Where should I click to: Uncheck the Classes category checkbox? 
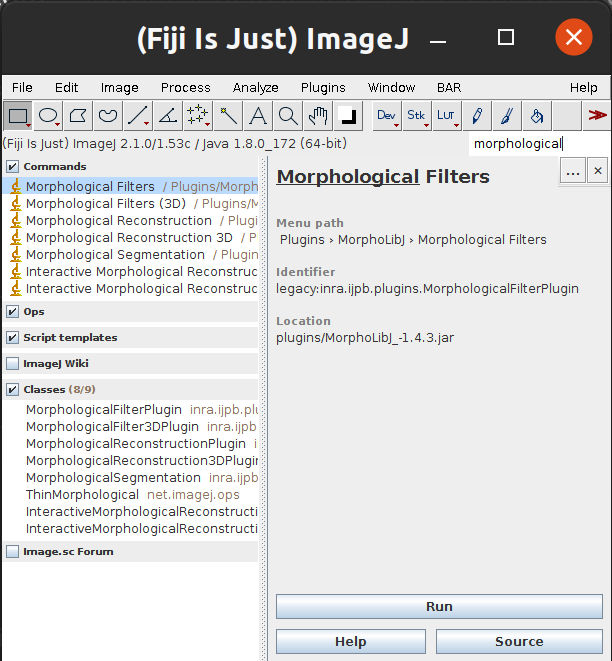[13, 390]
